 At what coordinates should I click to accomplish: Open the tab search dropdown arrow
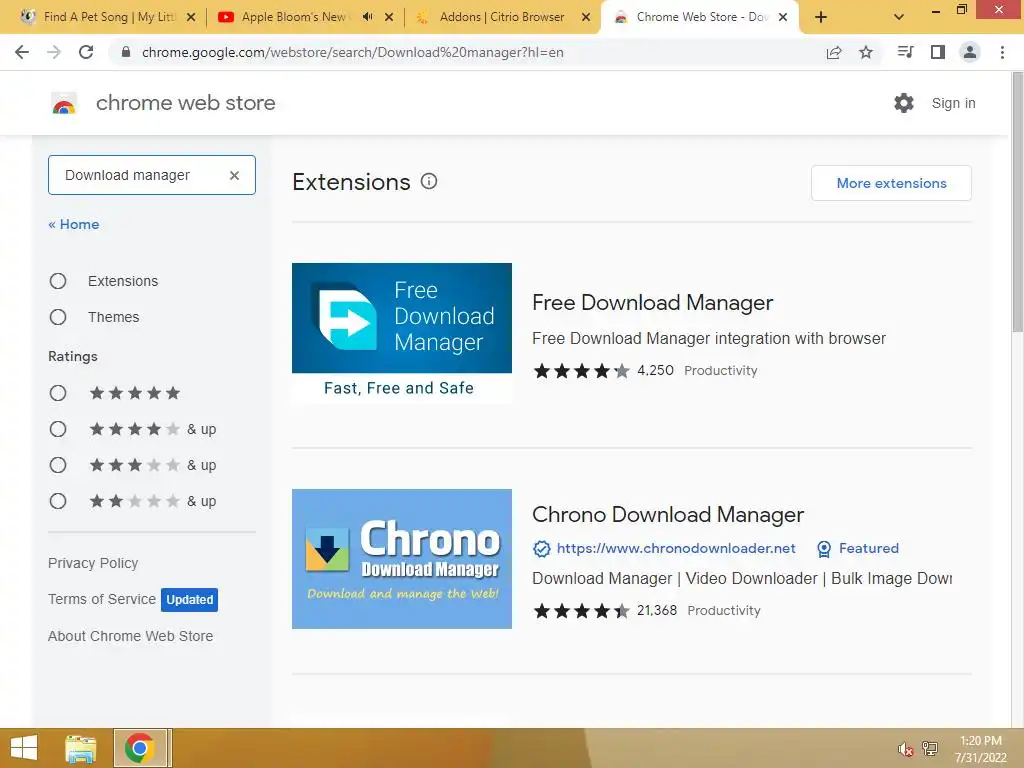coord(899,17)
